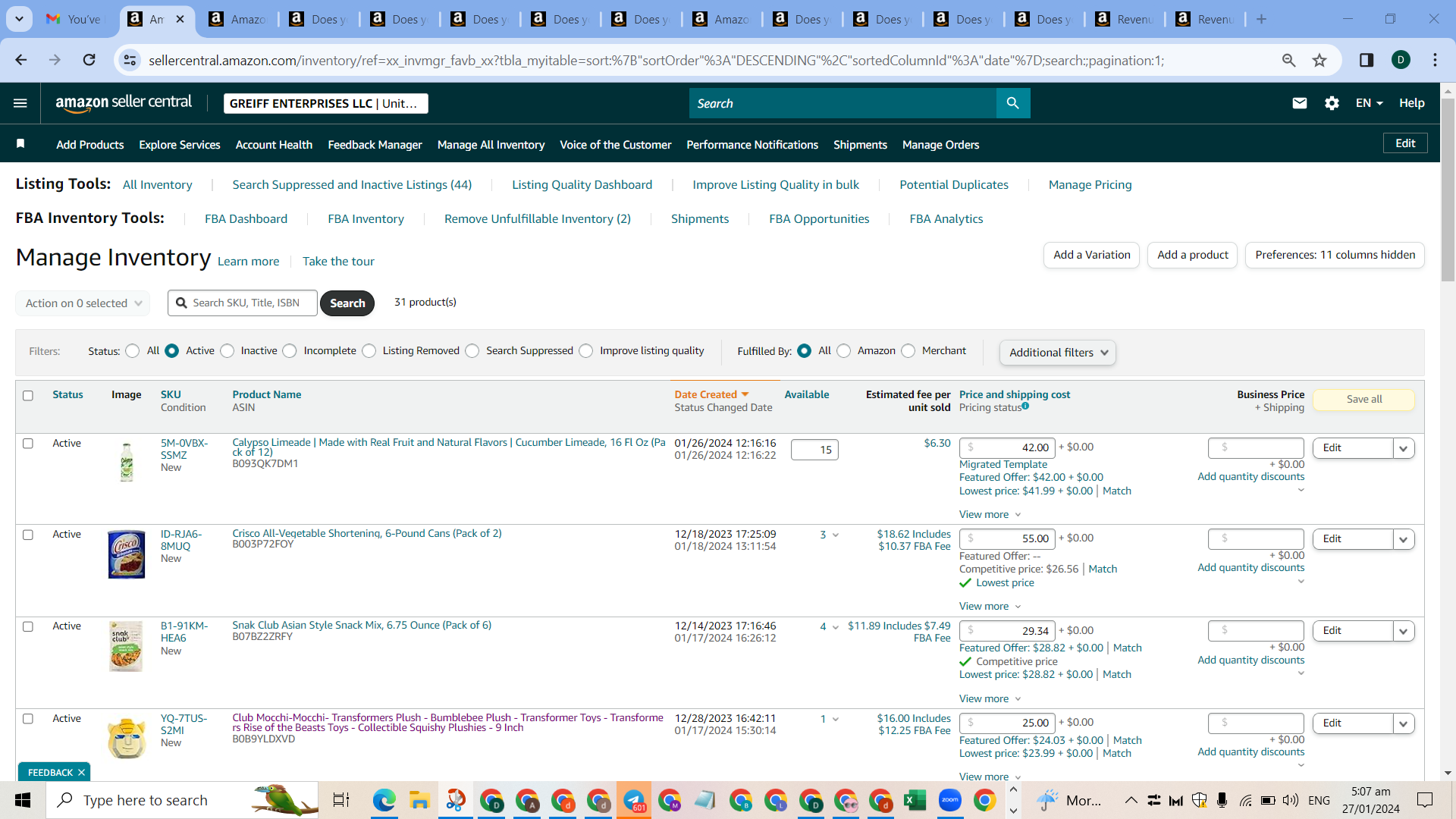The height and width of the screenshot is (819, 1456).
Task: Select Fulfilled By Amazon radio button
Action: 844,351
